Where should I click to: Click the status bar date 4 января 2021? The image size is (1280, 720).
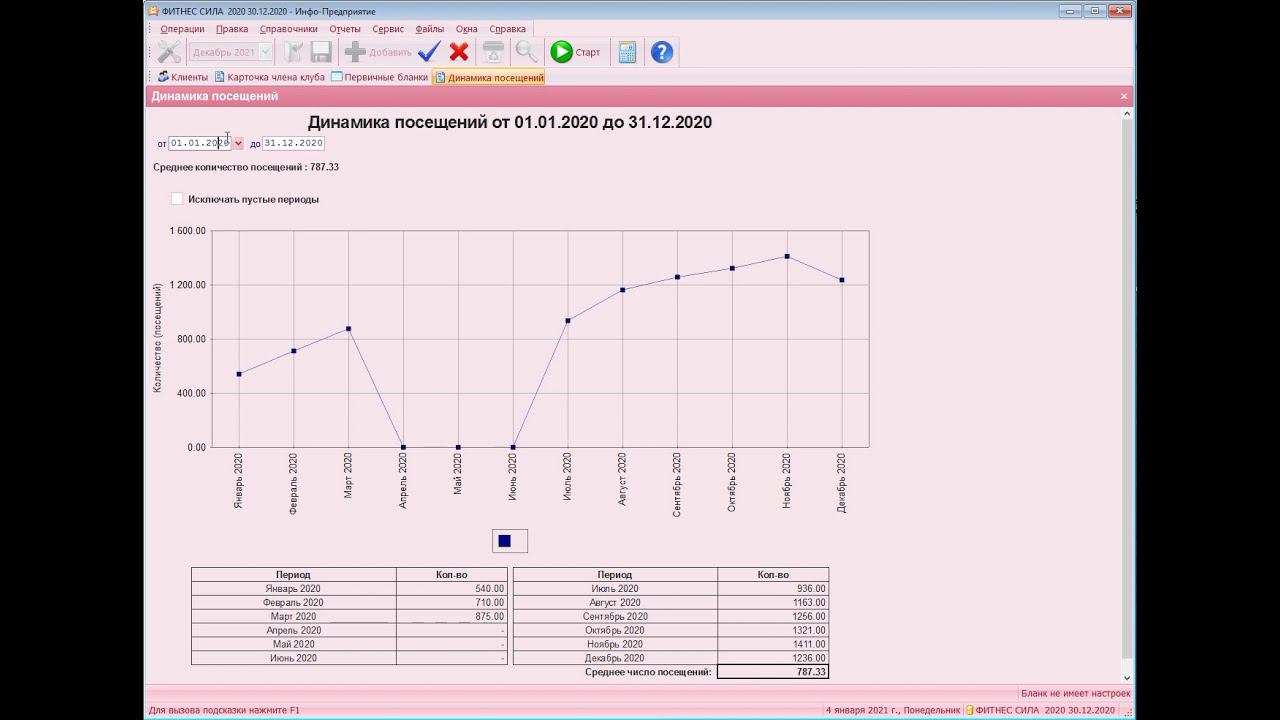pyautogui.click(x=892, y=710)
